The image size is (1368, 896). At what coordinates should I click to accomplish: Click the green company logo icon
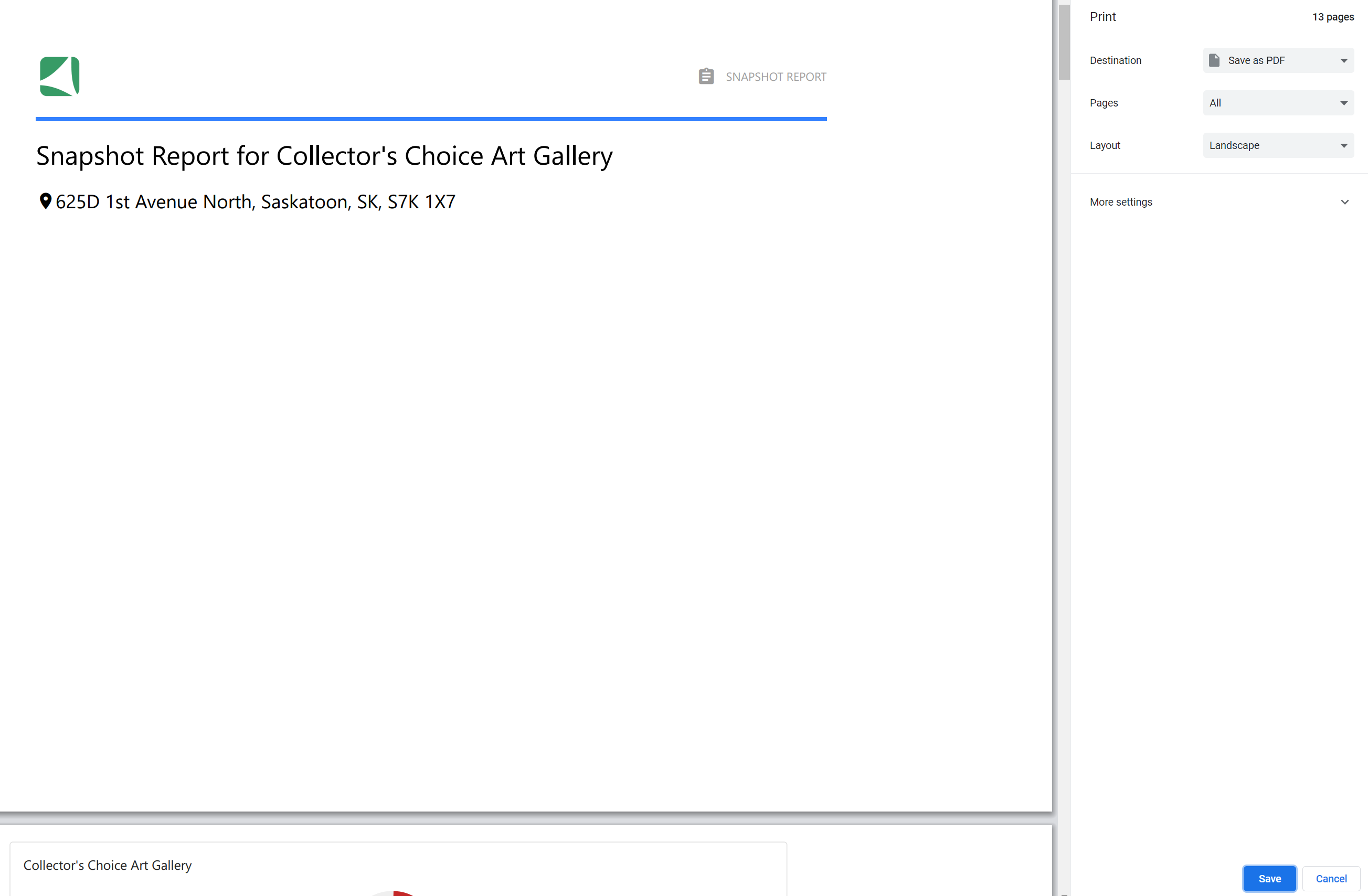coord(59,77)
